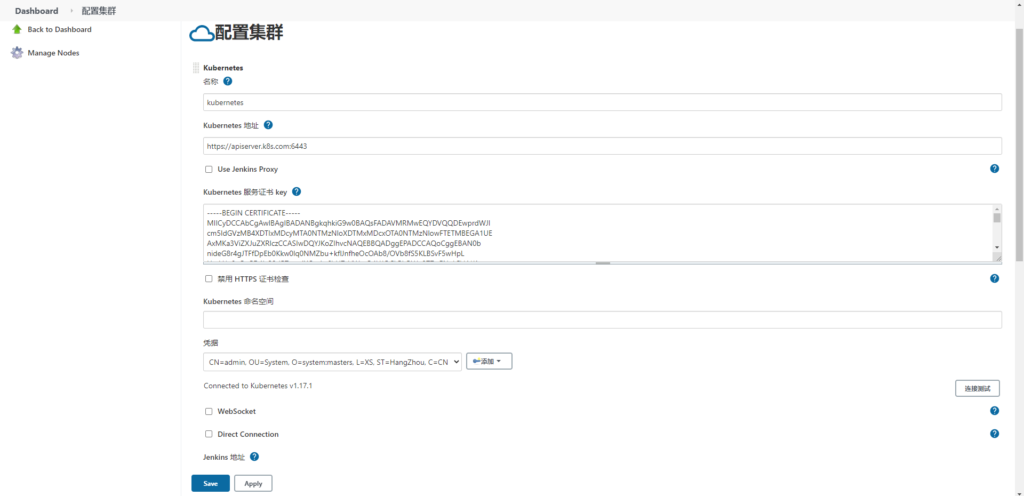Screen dimensions: 1024x496
Task: Click the Save button
Action: (x=210, y=483)
